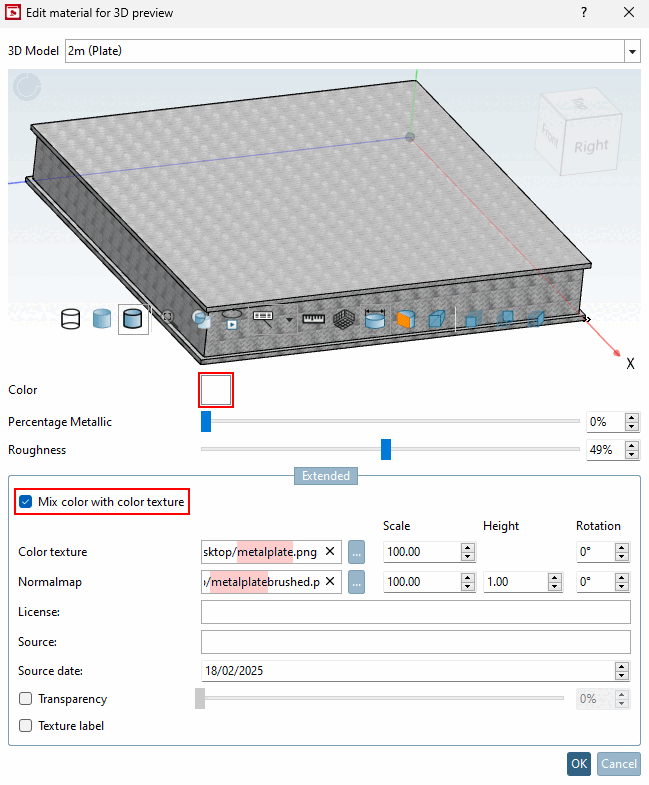Click the 3D Model field showing 2m (Plate)
Screen dimensions: 649x785
pos(345,51)
